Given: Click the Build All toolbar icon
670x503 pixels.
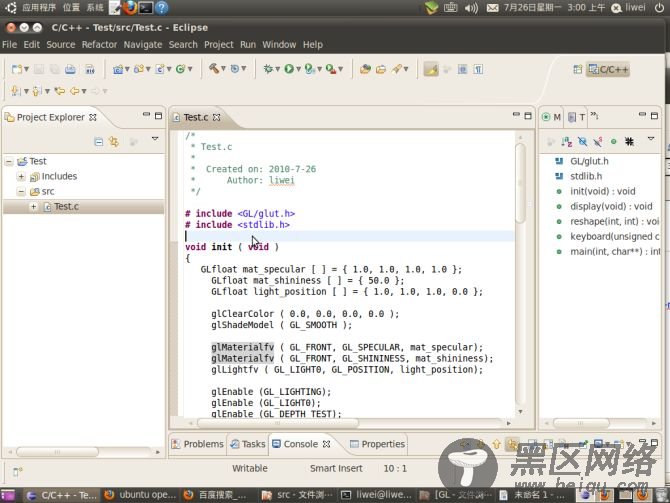Looking at the screenshot, I should [90, 69].
